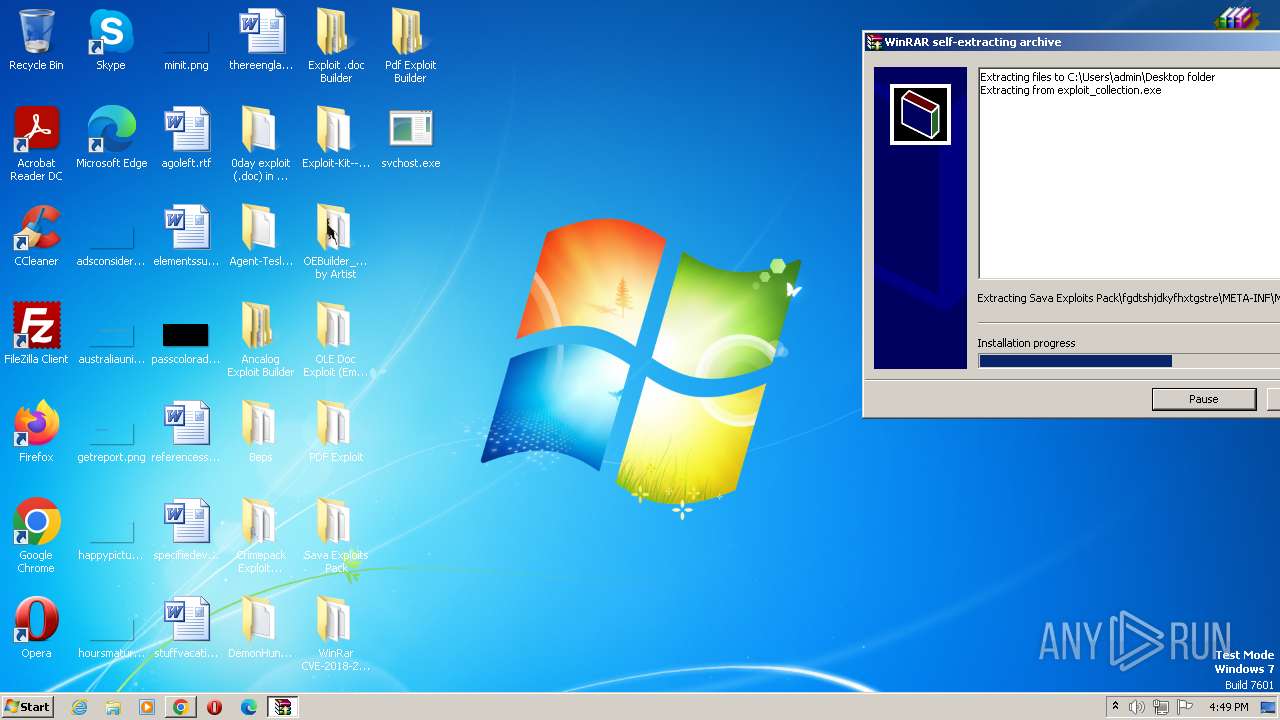This screenshot has height=720, width=1280.
Task: Show hidden tray icons arrow
Action: click(1115, 707)
